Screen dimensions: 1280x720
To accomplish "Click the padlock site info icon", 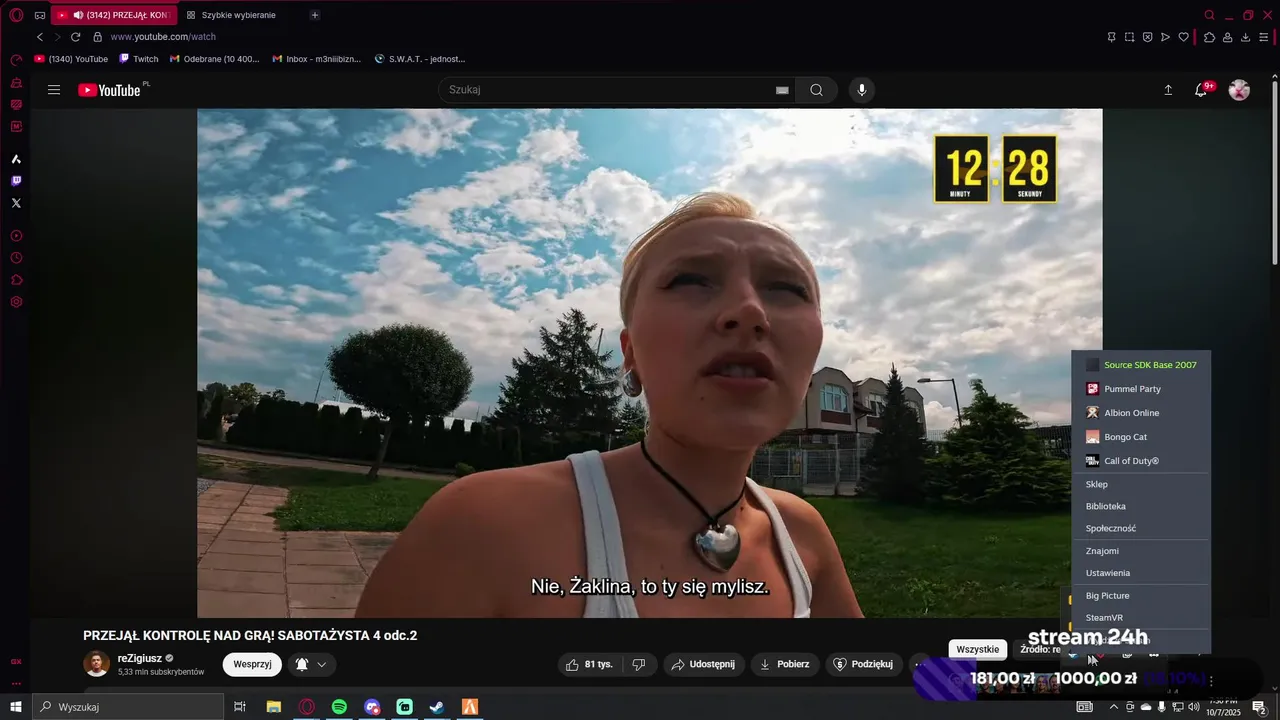I will tap(97, 37).
